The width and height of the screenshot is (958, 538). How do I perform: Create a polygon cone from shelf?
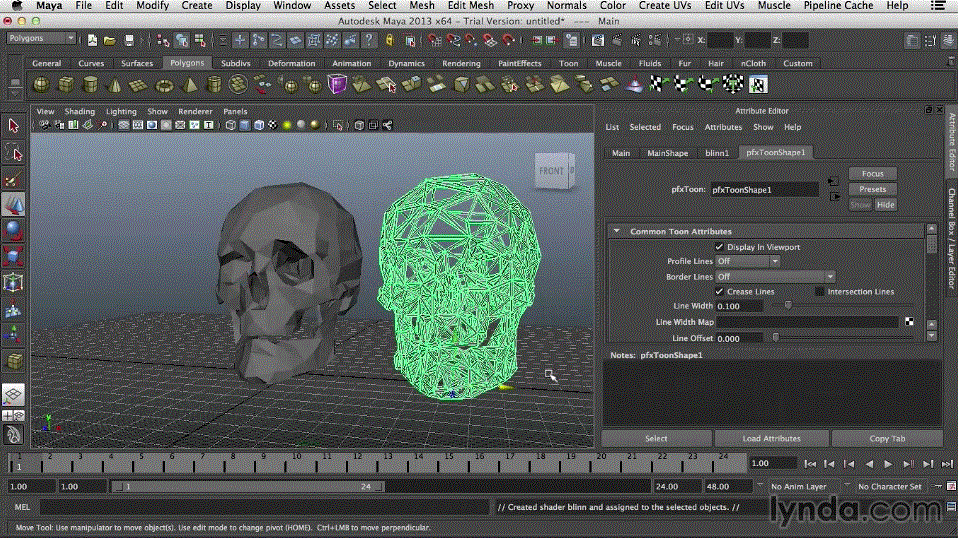[x=115, y=84]
